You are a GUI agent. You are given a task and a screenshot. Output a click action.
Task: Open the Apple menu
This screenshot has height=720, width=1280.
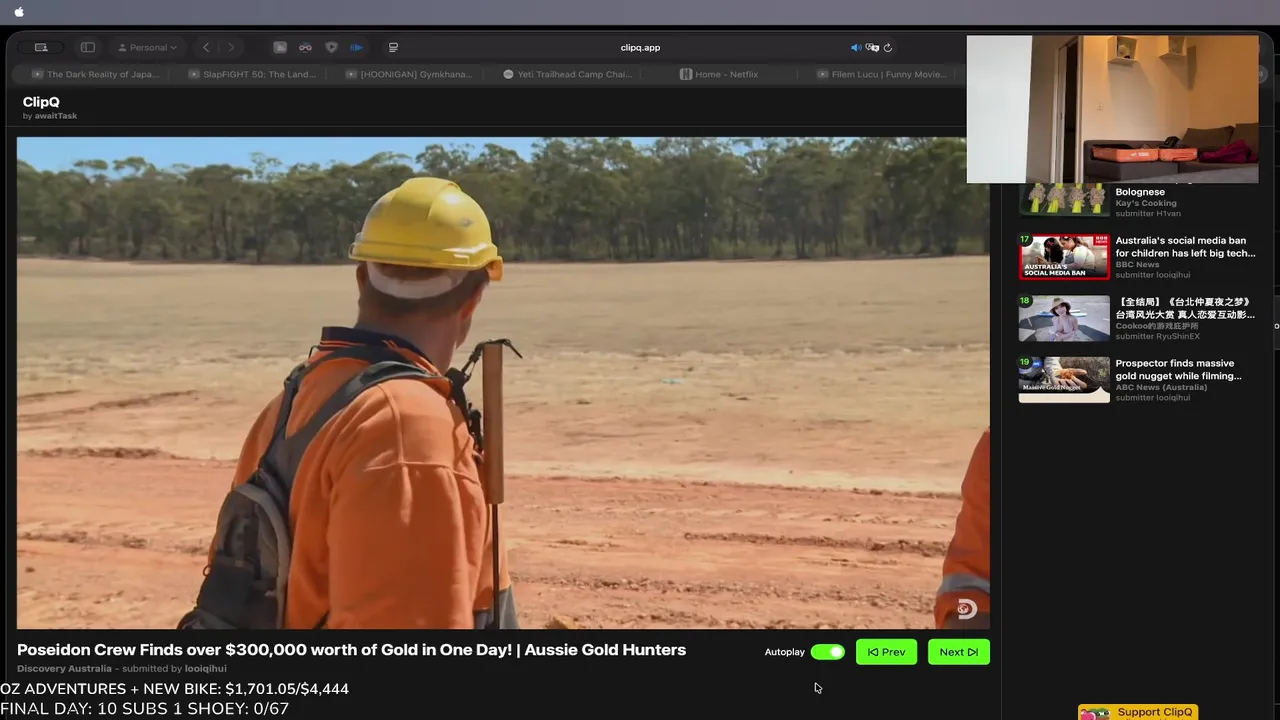pos(19,12)
